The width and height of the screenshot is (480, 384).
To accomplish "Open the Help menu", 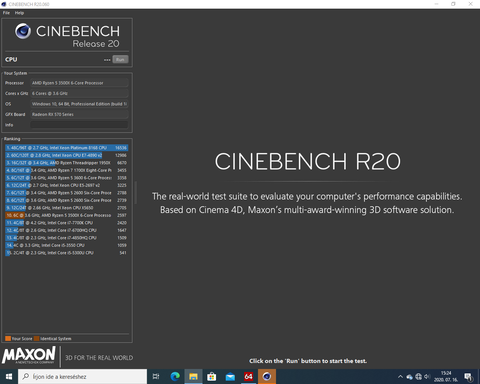I will [19, 13].
